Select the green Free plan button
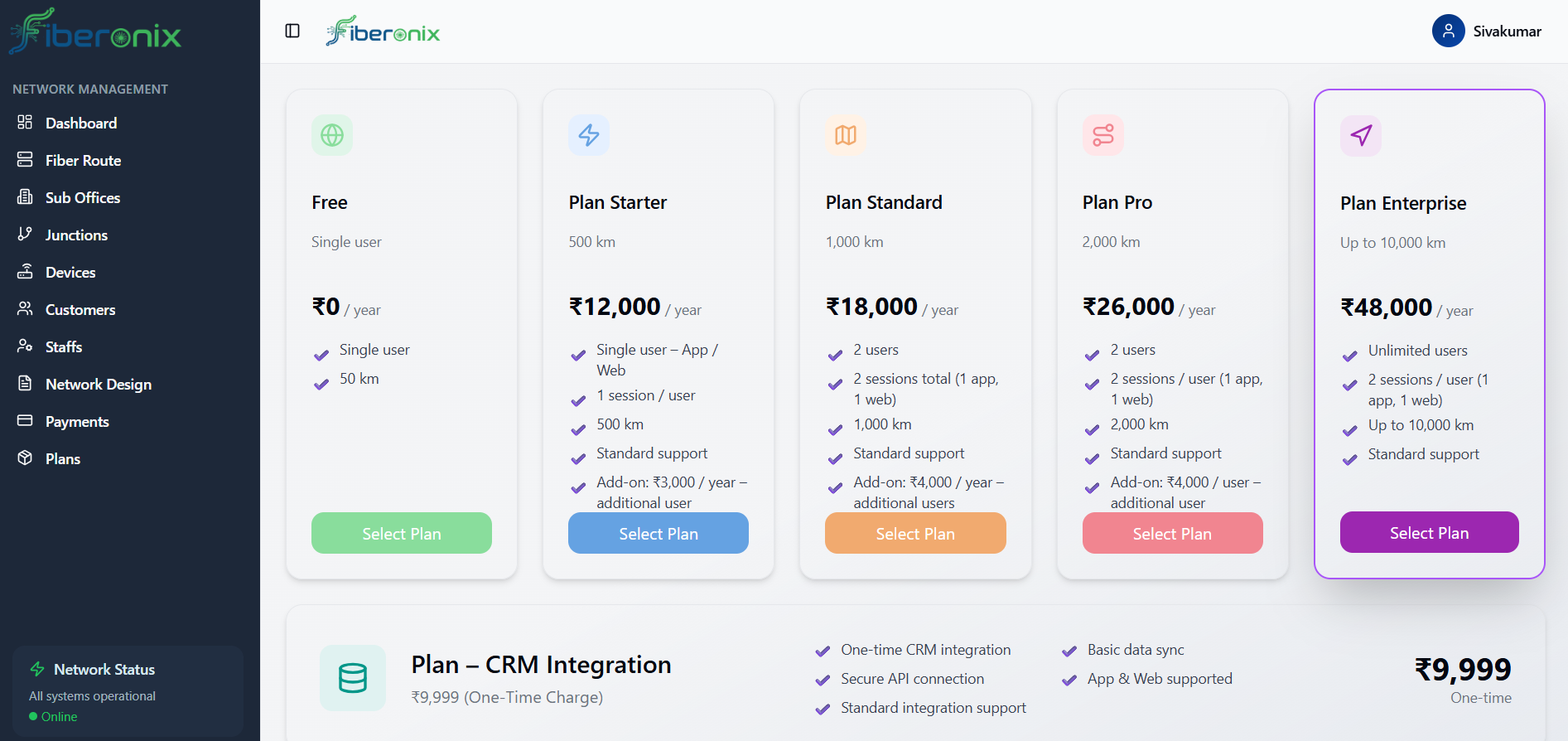The width and height of the screenshot is (1568, 741). [x=402, y=534]
